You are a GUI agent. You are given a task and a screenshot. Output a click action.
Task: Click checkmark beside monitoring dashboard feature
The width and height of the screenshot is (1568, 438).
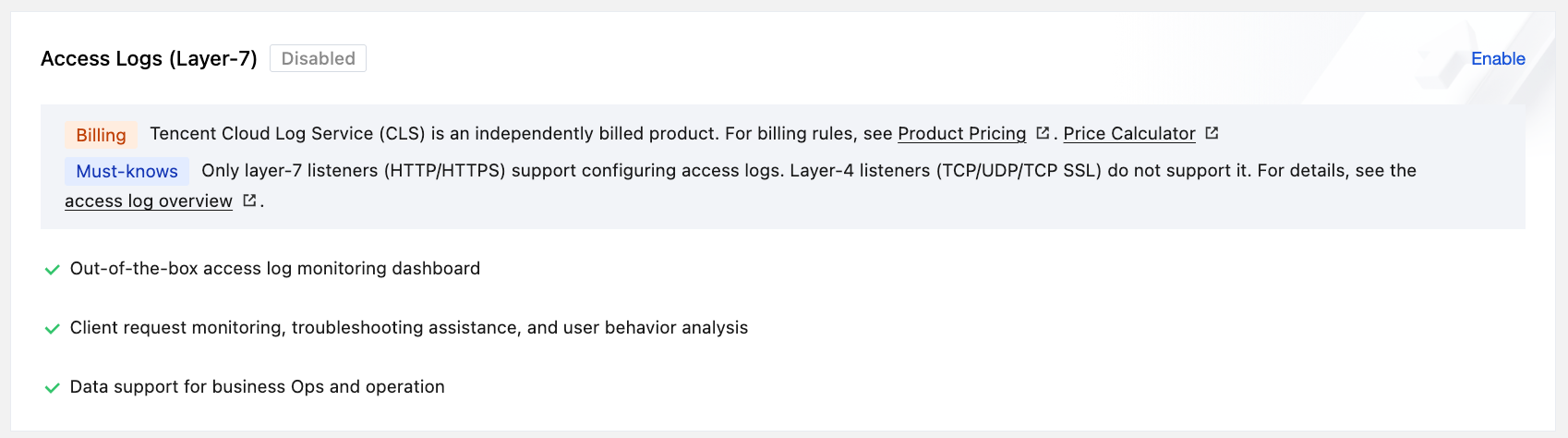click(53, 270)
